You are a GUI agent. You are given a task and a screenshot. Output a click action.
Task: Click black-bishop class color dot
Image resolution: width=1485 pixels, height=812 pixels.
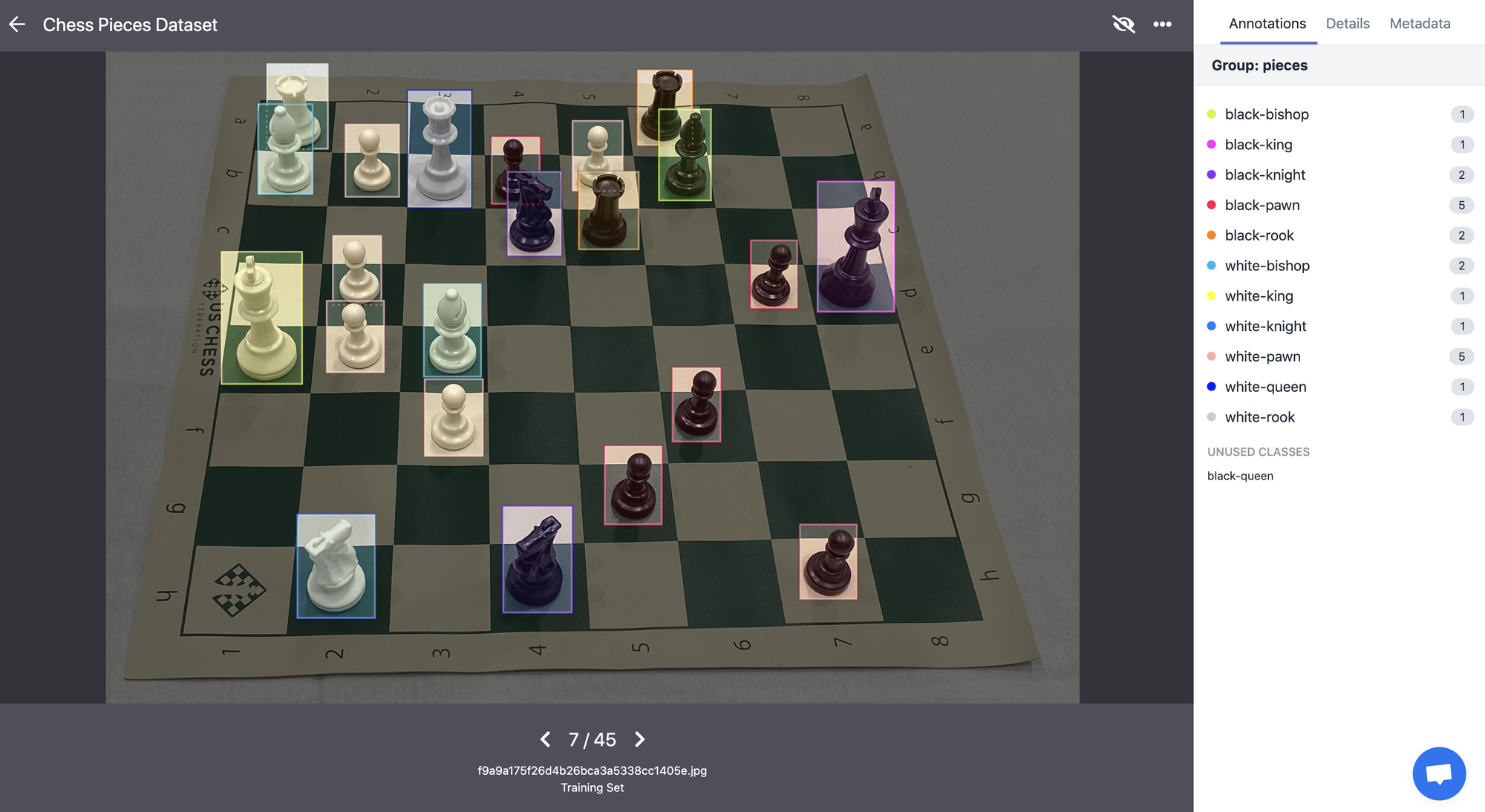point(1211,114)
